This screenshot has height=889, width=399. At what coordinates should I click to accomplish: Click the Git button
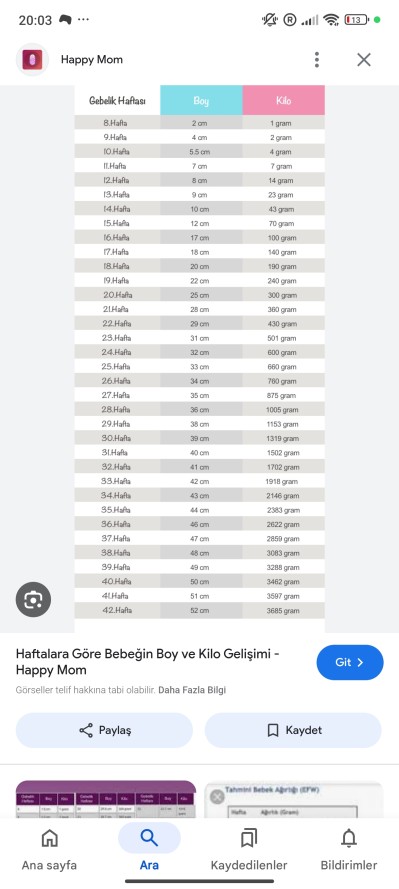click(x=350, y=662)
